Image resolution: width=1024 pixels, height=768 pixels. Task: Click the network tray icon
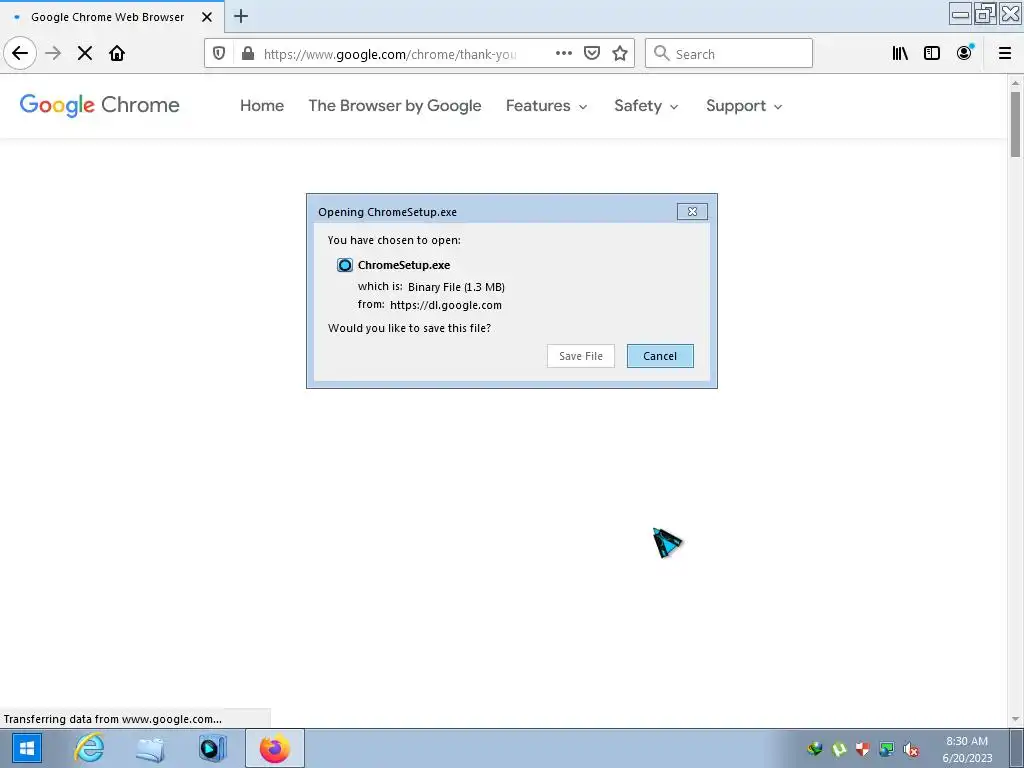(x=886, y=749)
